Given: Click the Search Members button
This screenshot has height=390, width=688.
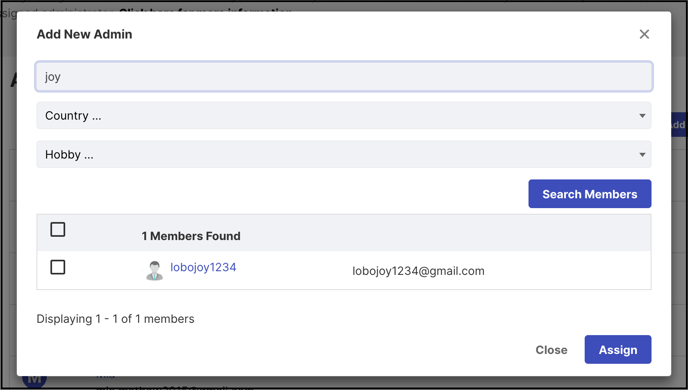Looking at the screenshot, I should 589,194.
